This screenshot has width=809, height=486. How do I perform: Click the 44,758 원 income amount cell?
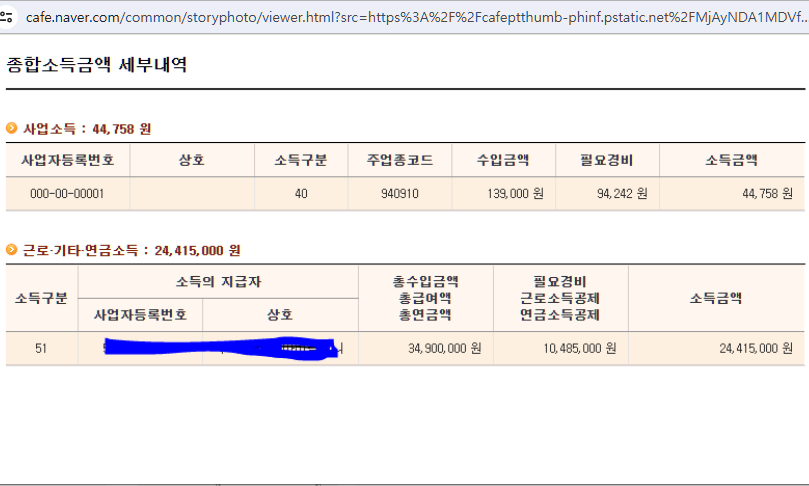(767, 194)
